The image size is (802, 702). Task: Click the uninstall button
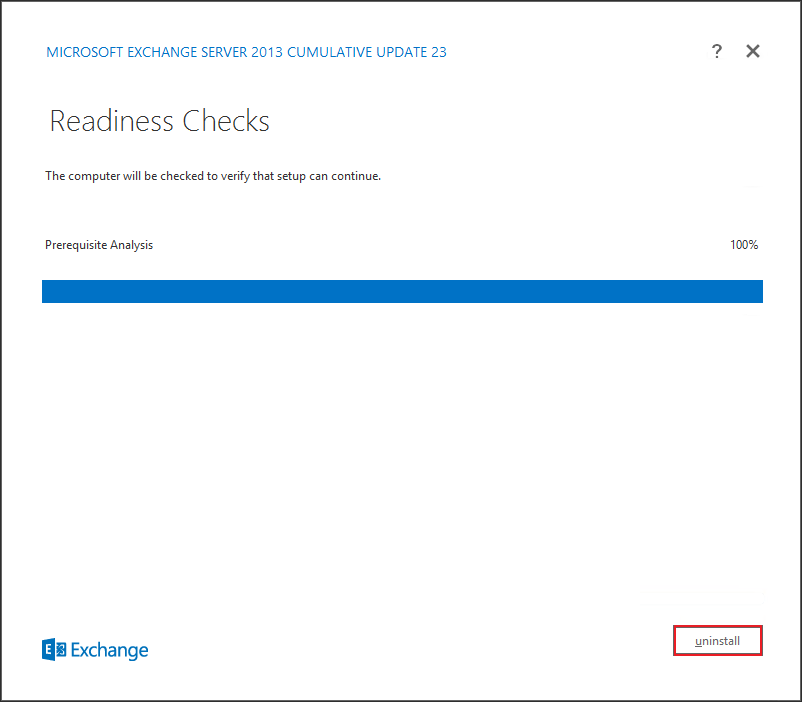718,641
